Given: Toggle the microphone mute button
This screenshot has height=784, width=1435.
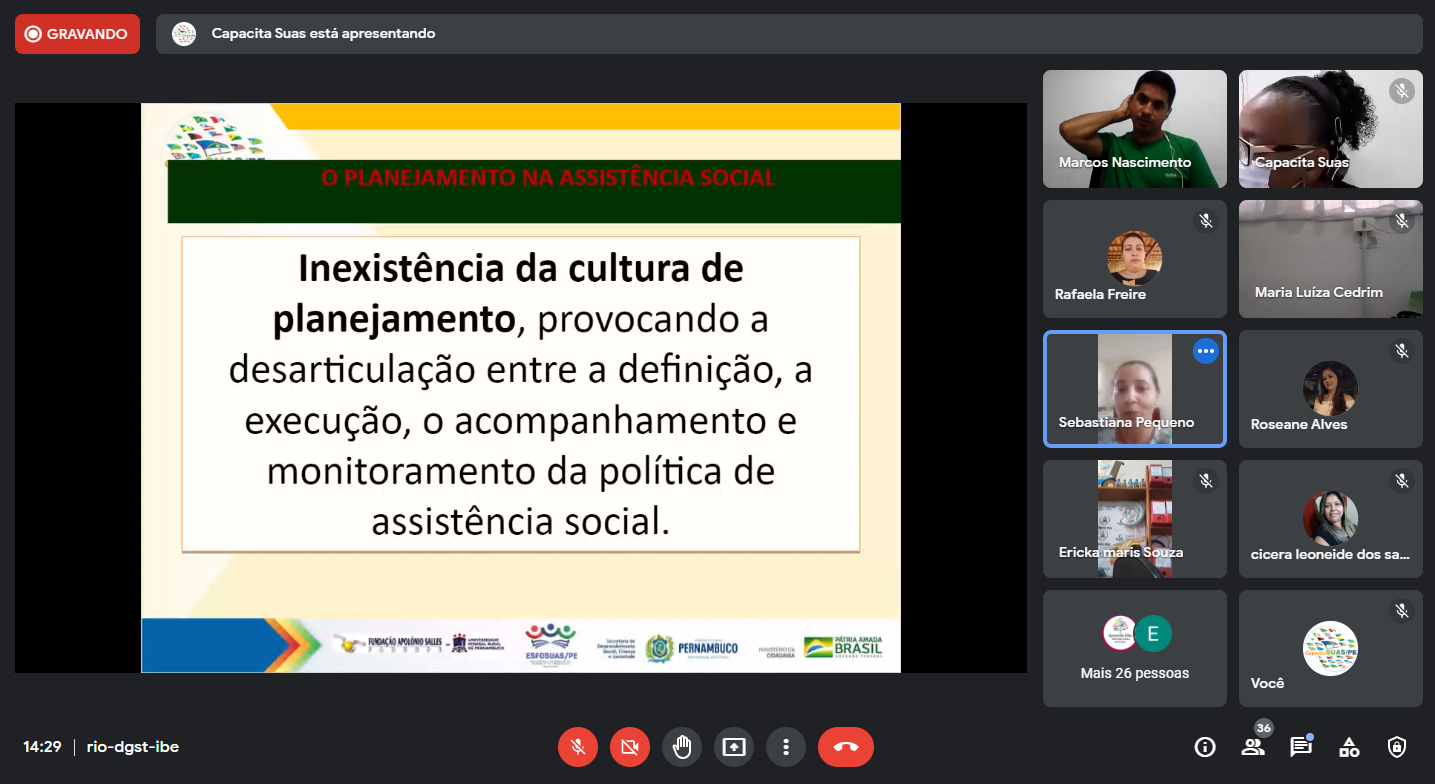Looking at the screenshot, I should click(x=578, y=747).
